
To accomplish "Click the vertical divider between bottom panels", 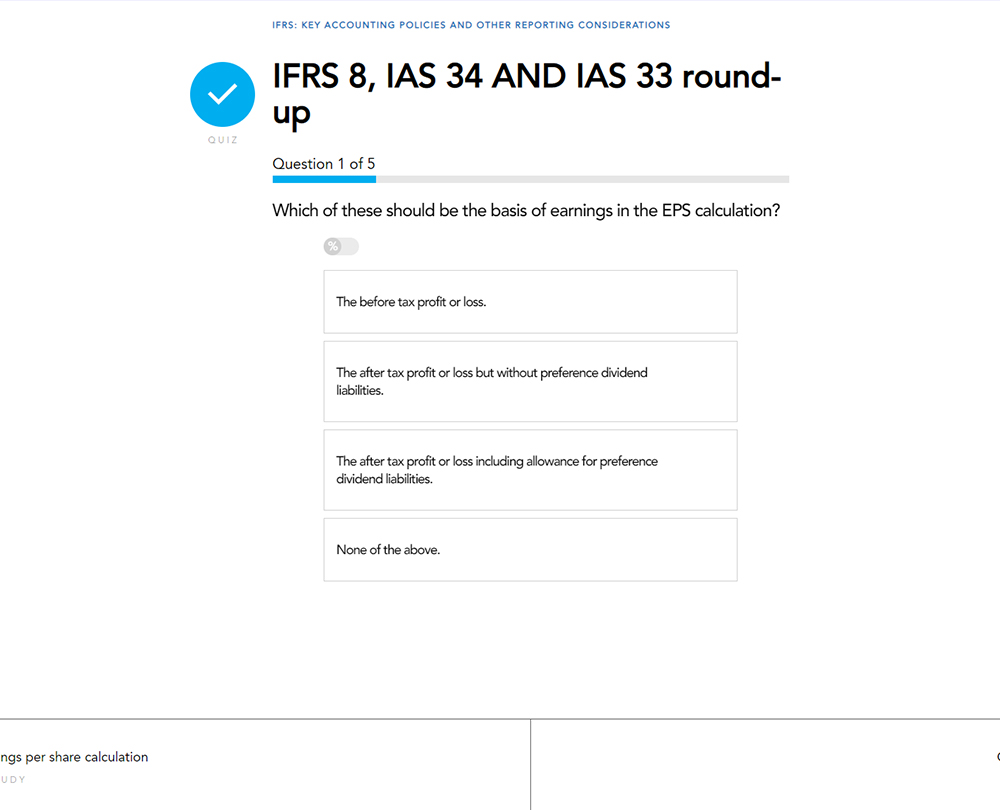I will [x=531, y=764].
